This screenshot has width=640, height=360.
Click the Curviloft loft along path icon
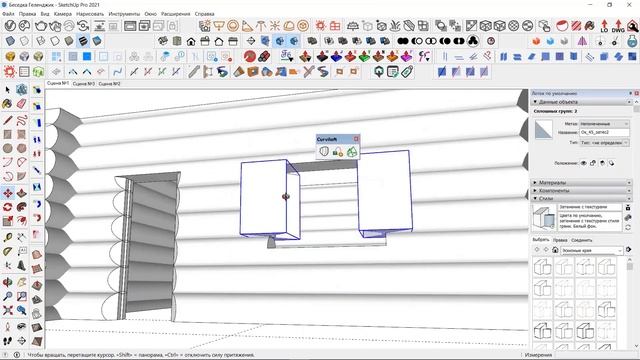pyautogui.click(x=338, y=151)
